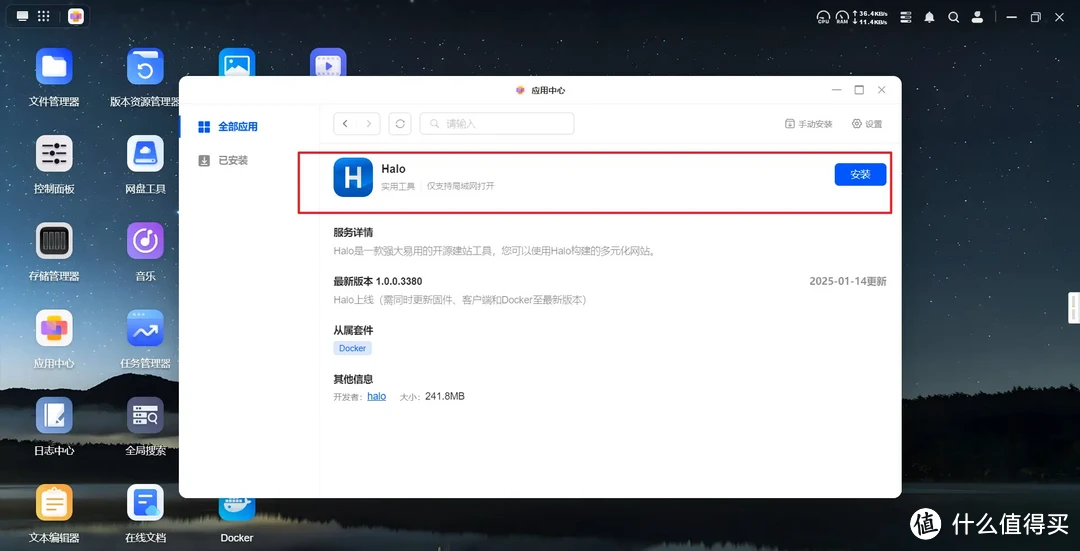The width and height of the screenshot is (1080, 551).
Task: Click the blue 安装 install button
Action: (x=860, y=174)
